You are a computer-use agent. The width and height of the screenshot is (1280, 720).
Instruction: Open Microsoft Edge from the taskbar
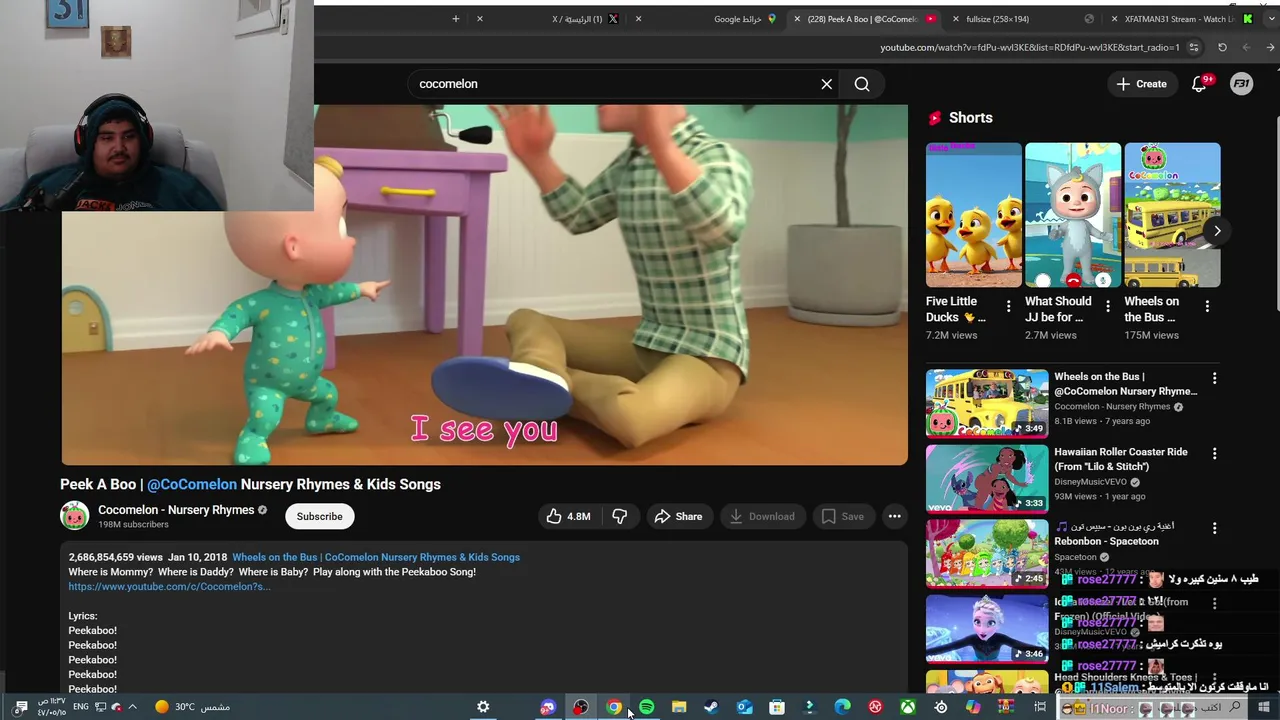pos(842,707)
